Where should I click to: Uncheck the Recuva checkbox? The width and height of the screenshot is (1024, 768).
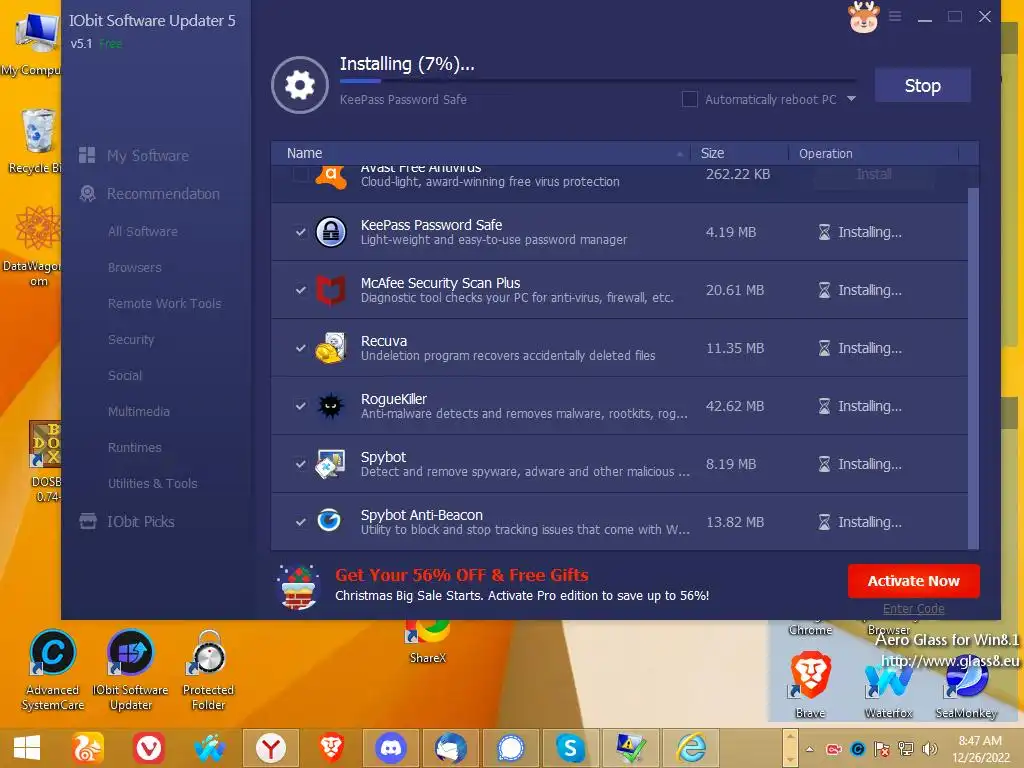(x=300, y=348)
